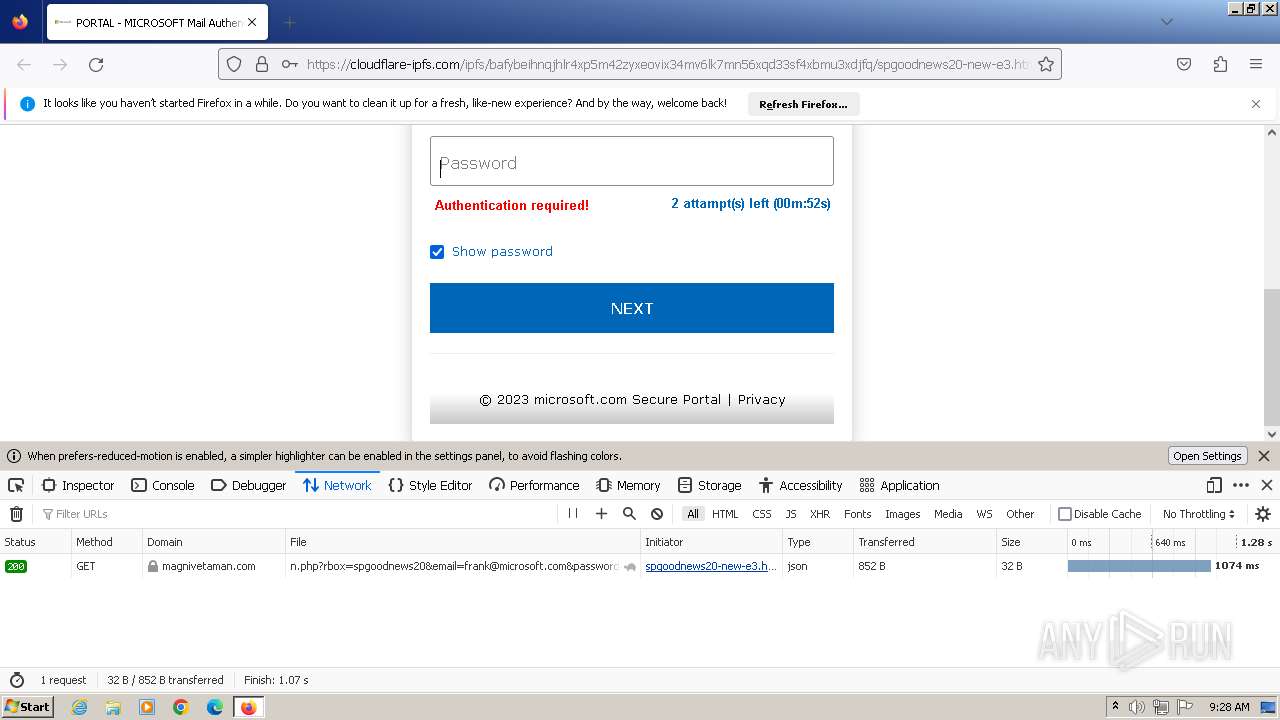Filter network requests by Media
Viewport: 1280px width, 720px height.
tap(948, 514)
